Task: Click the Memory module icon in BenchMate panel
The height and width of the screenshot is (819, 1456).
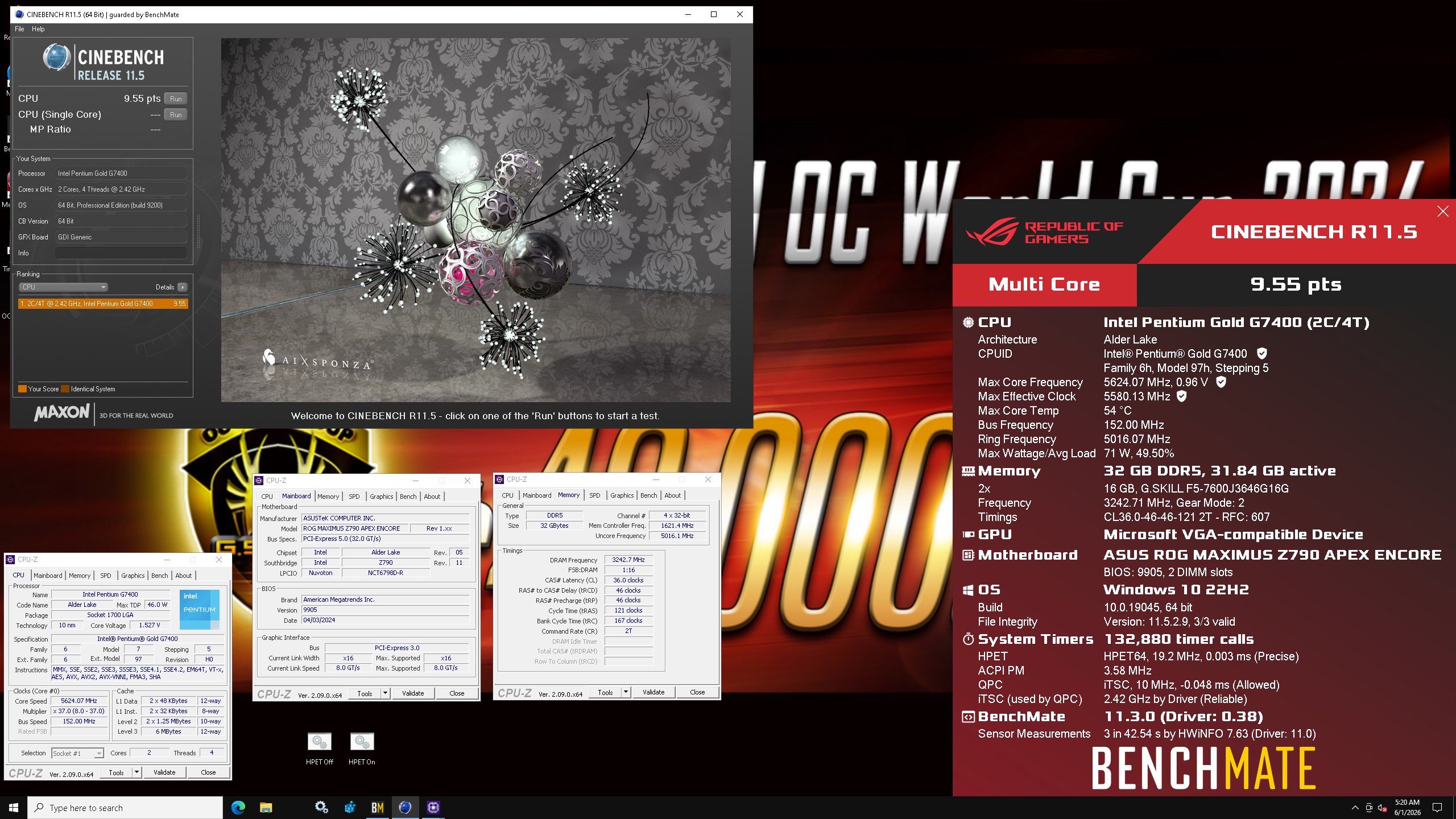Action: tap(968, 471)
